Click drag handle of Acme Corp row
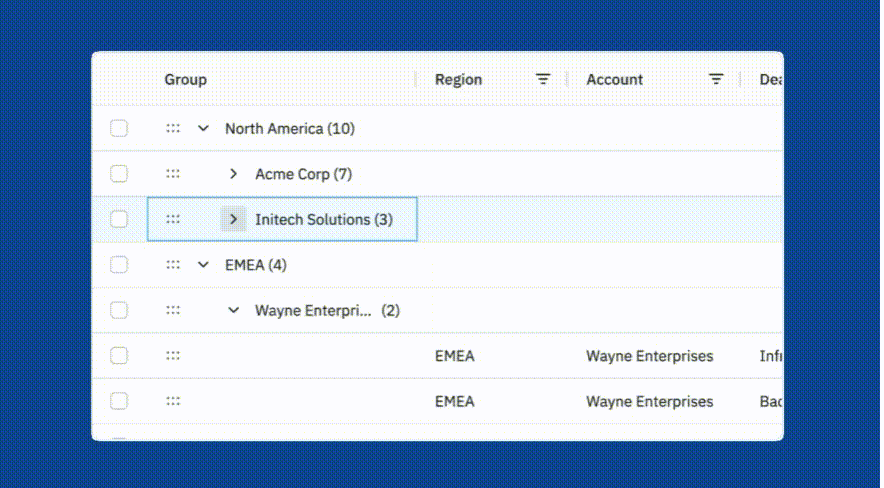This screenshot has height=488, width=884. [x=173, y=174]
